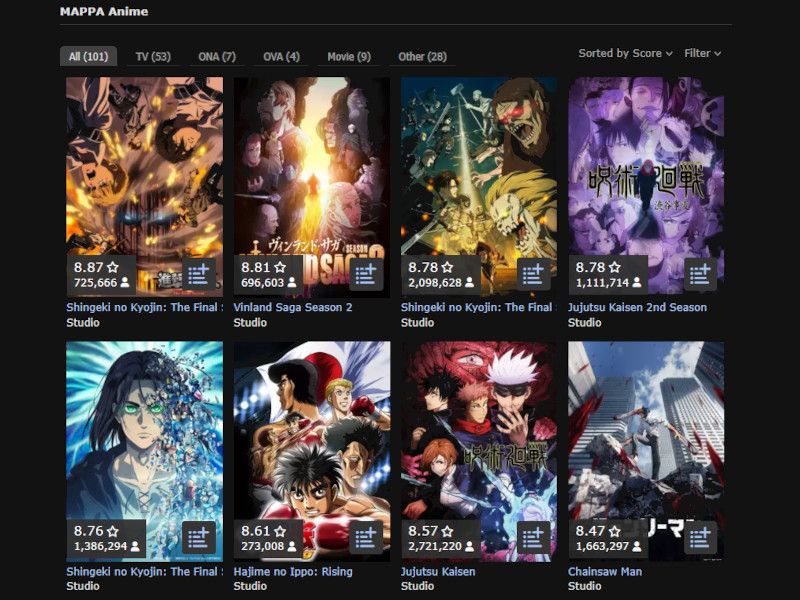The width and height of the screenshot is (800, 600).
Task: Select the add-to-list icon on Jujutsu Kaisen 2nd Season
Action: point(700,274)
